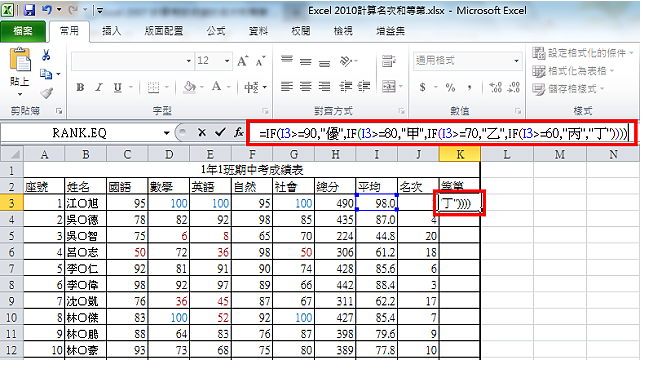Center text horizontally

point(306,87)
